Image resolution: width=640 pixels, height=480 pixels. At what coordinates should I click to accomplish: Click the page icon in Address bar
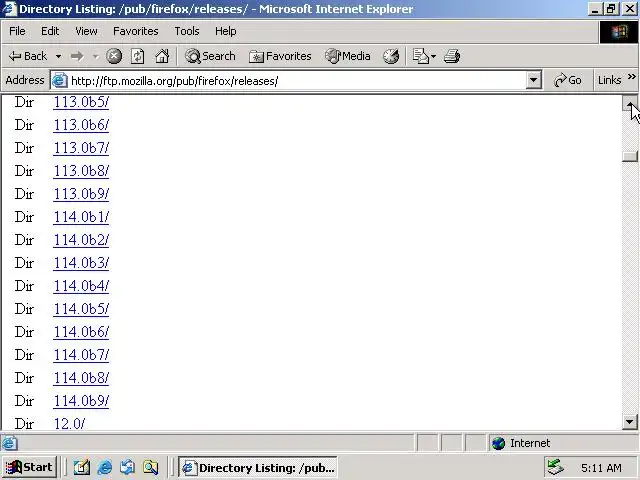[x=60, y=80]
